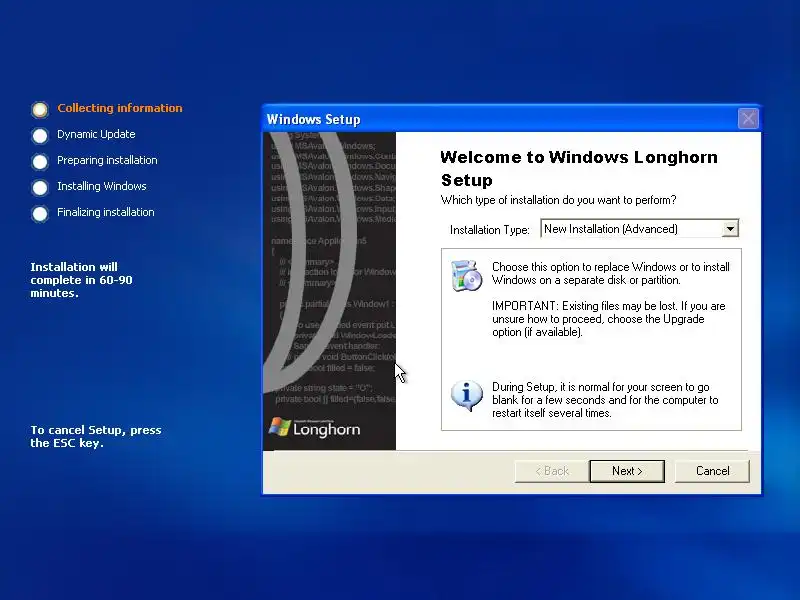Click 'During Setup, it is normal' note text
Screen dimensions: 800x600
pos(605,400)
